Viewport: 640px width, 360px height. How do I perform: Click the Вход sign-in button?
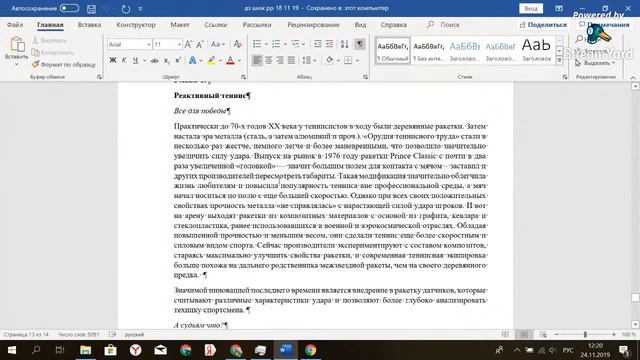pyautogui.click(x=531, y=9)
